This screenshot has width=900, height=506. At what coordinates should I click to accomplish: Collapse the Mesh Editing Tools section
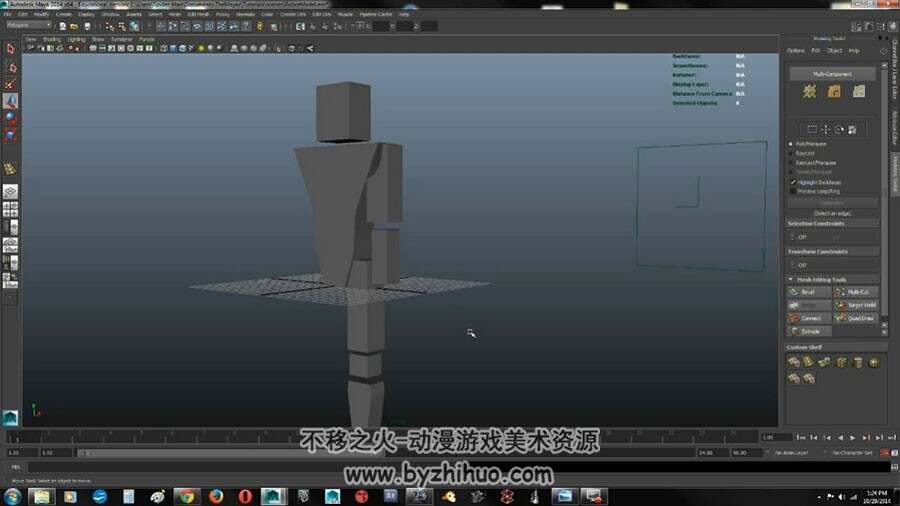tap(791, 279)
